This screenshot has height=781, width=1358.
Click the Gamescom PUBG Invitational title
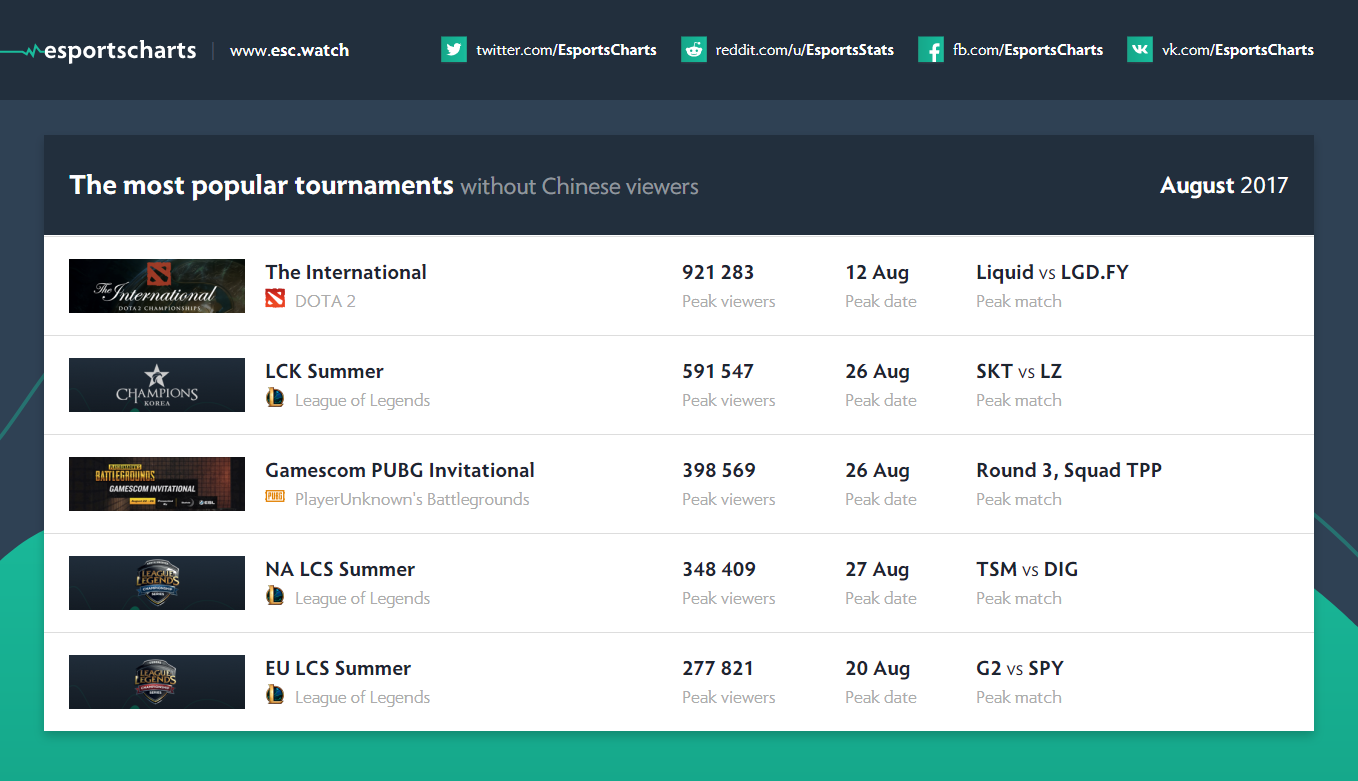400,471
